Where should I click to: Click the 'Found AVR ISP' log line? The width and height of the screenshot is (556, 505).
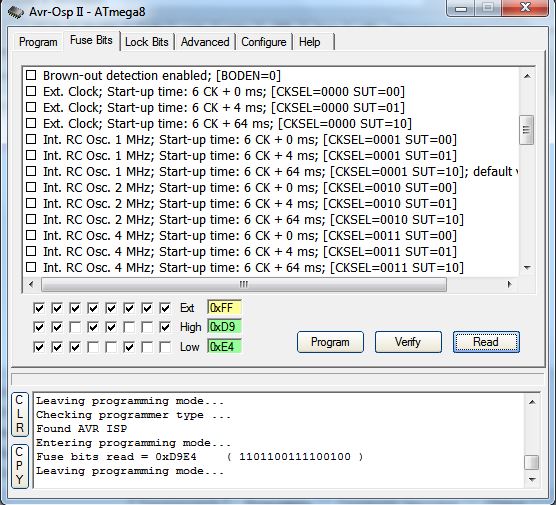[x=81, y=429]
